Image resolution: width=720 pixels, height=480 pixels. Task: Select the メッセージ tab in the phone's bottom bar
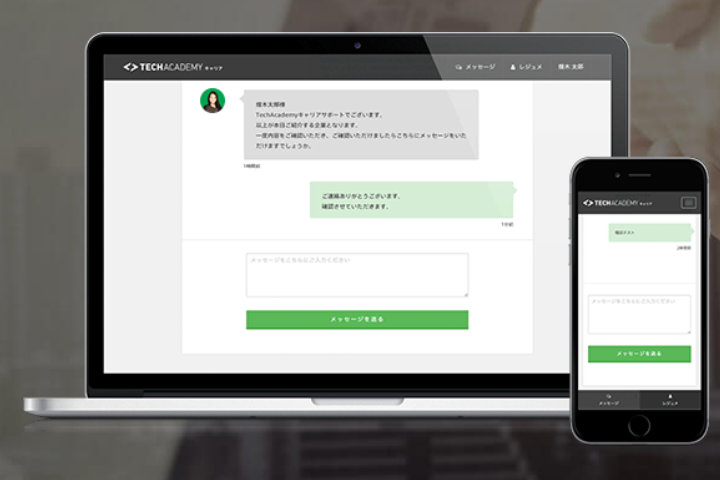(x=608, y=400)
